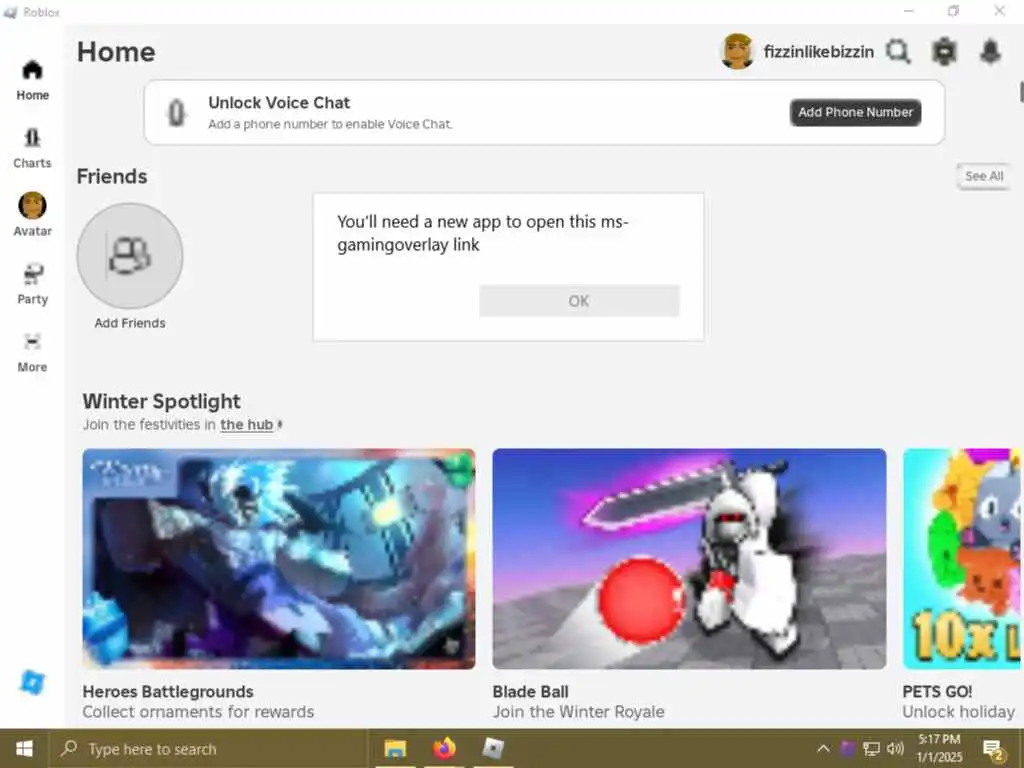The height and width of the screenshot is (768, 1024).
Task: Click the purple tray icon
Action: 847,748
